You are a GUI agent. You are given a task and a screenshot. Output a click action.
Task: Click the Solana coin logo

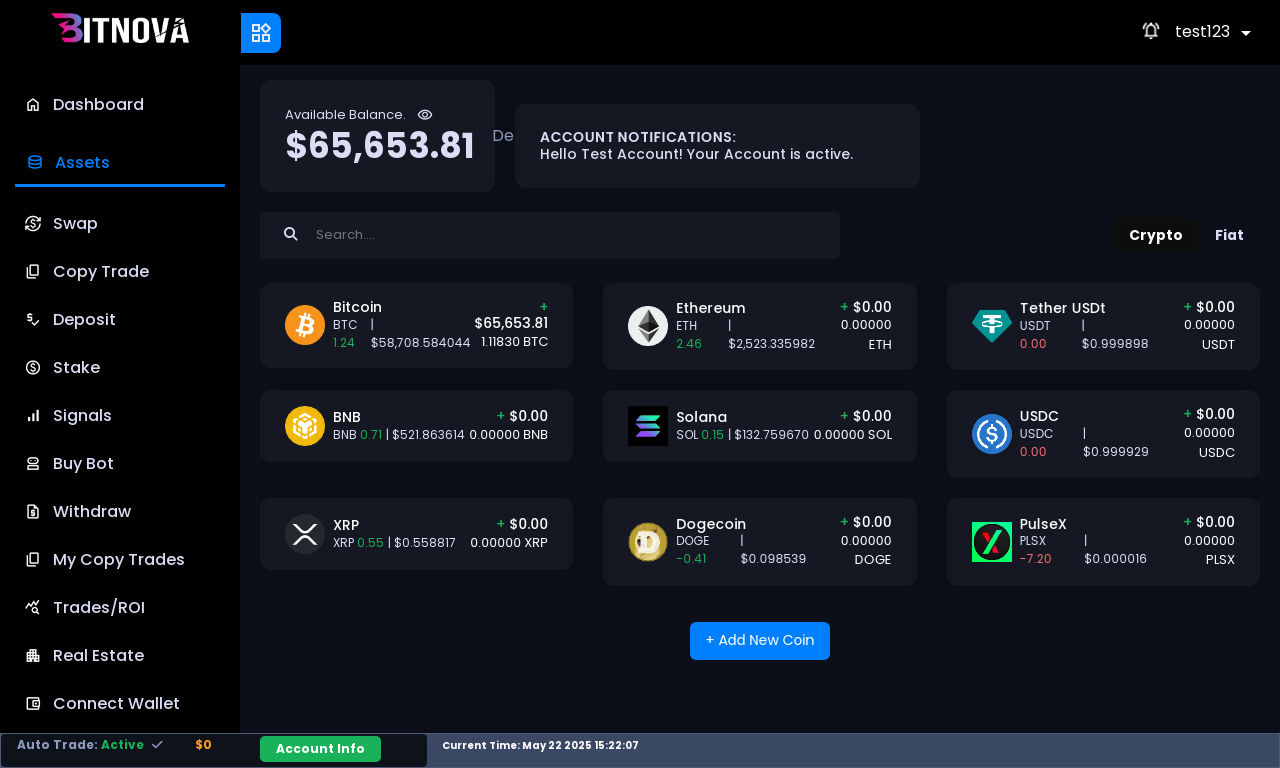tap(648, 426)
